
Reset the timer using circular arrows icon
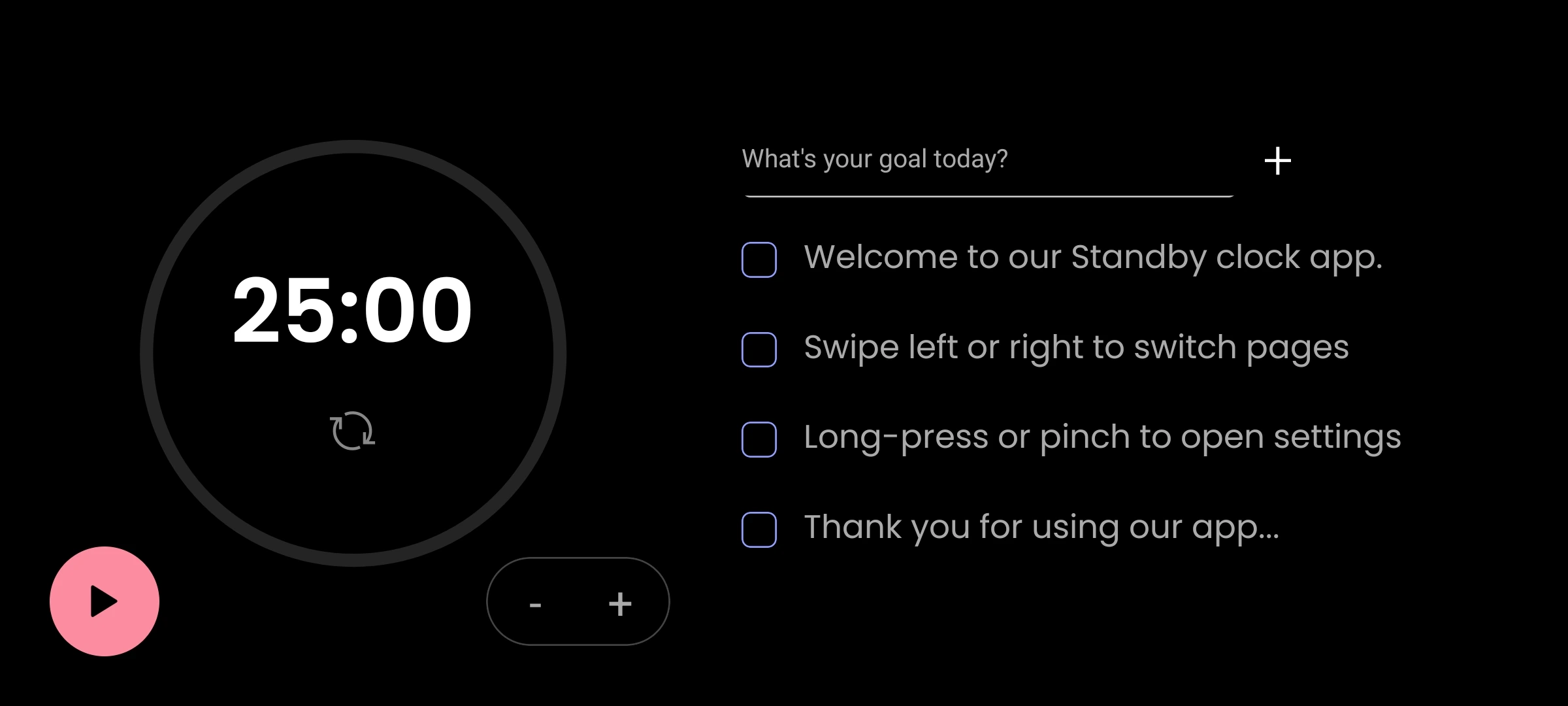[353, 431]
